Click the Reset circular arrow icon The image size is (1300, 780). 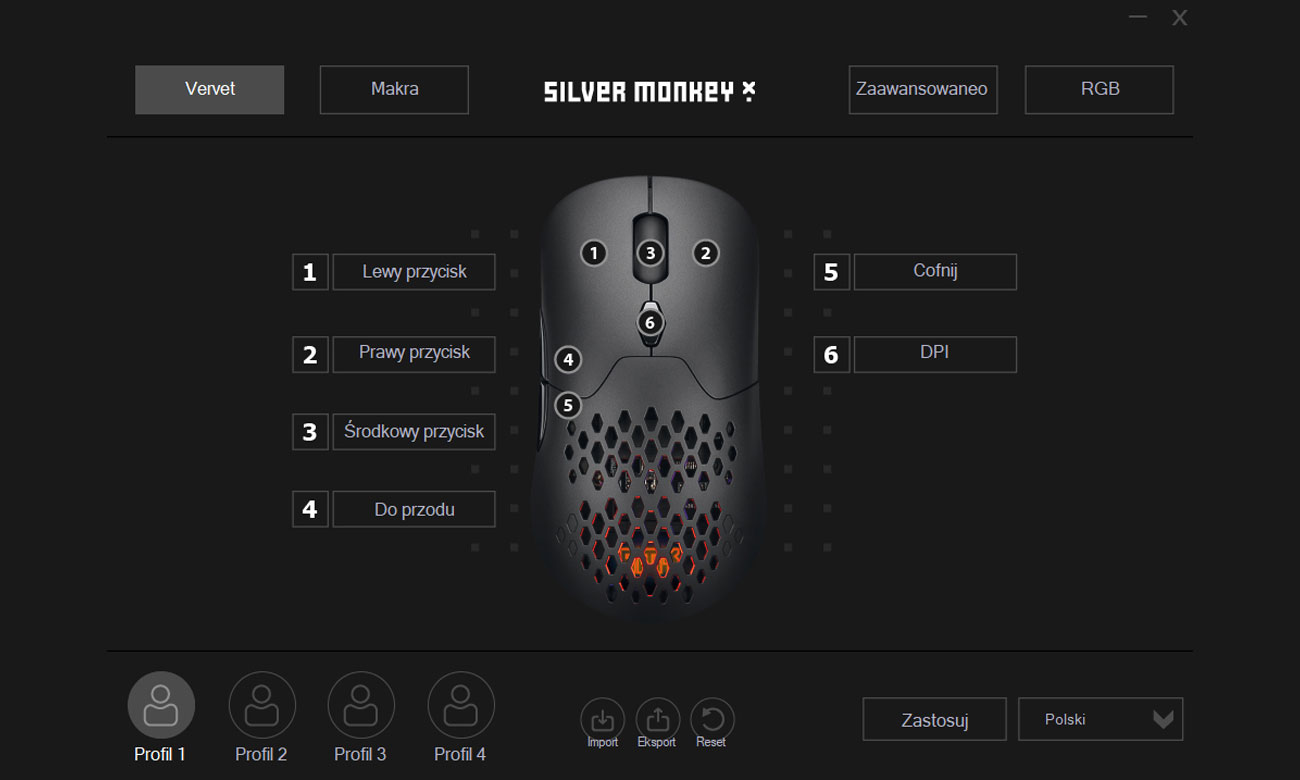point(712,719)
